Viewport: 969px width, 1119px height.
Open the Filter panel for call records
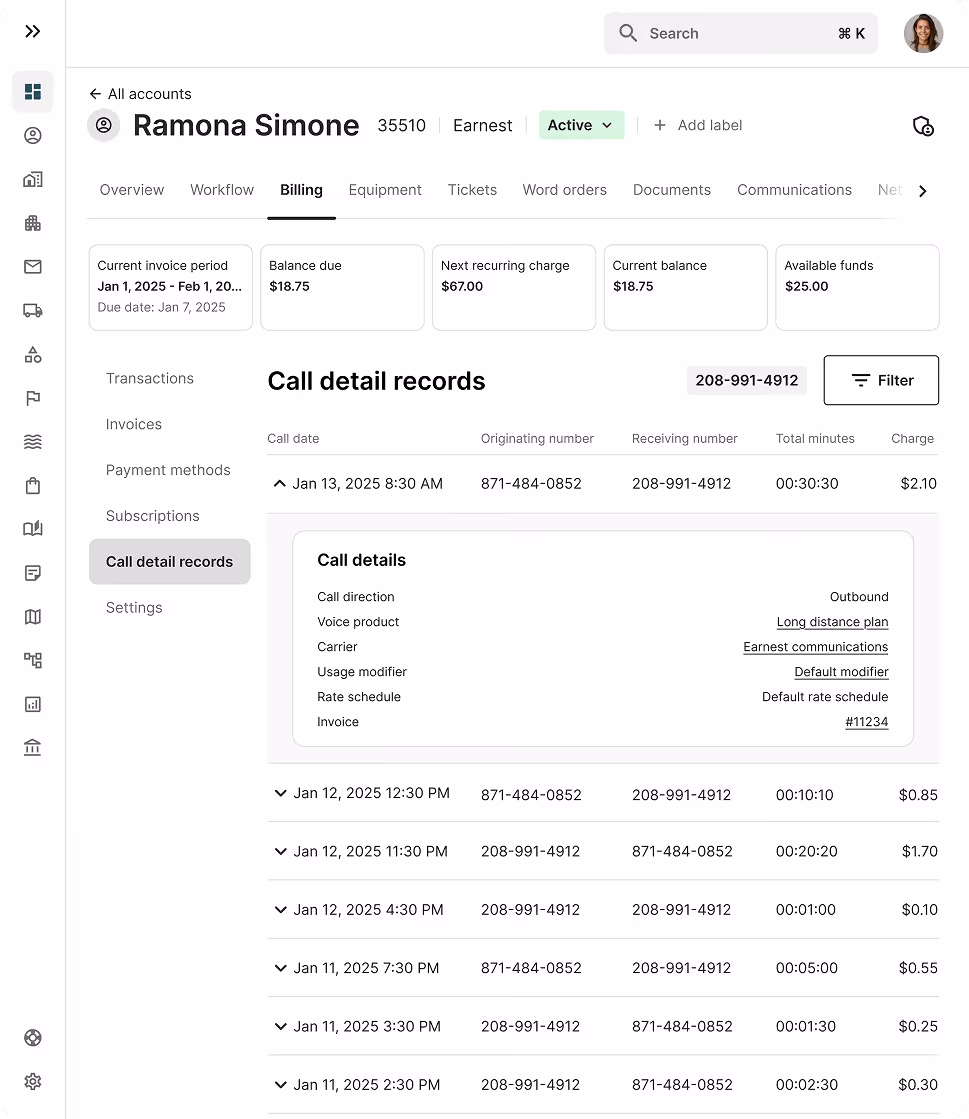tap(881, 380)
